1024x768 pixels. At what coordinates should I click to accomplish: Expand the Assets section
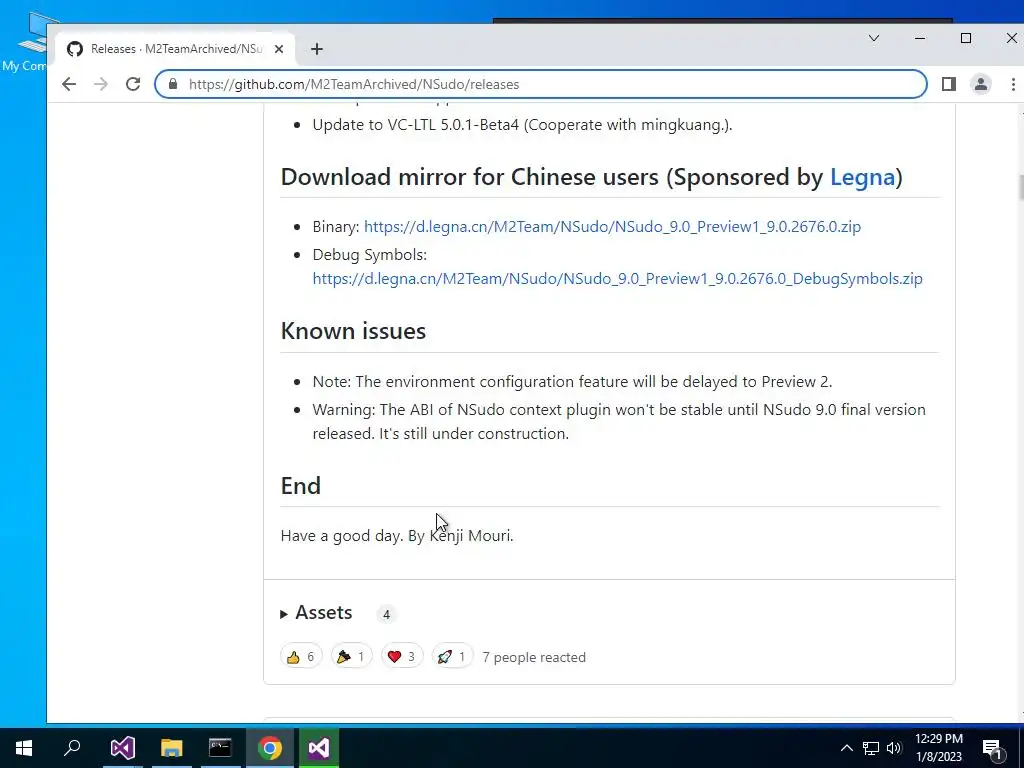(317, 613)
